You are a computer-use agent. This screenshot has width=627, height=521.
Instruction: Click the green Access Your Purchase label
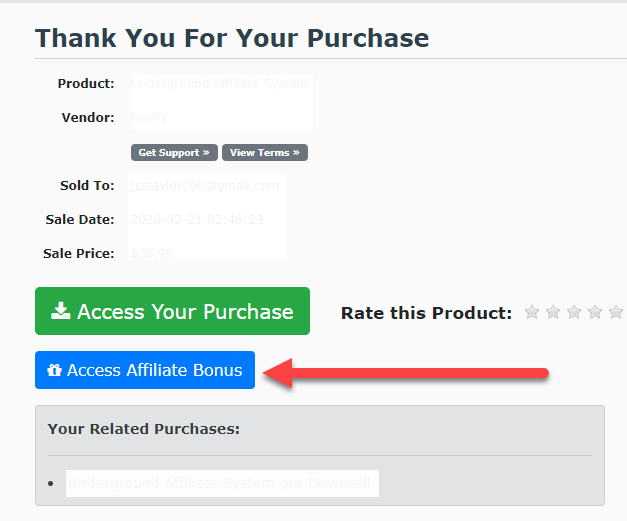click(185, 312)
